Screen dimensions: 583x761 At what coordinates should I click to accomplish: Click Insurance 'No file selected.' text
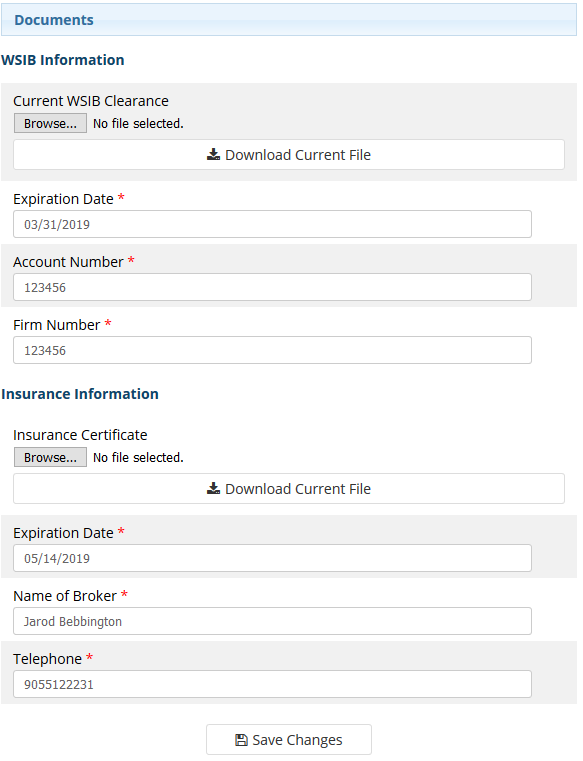138,458
